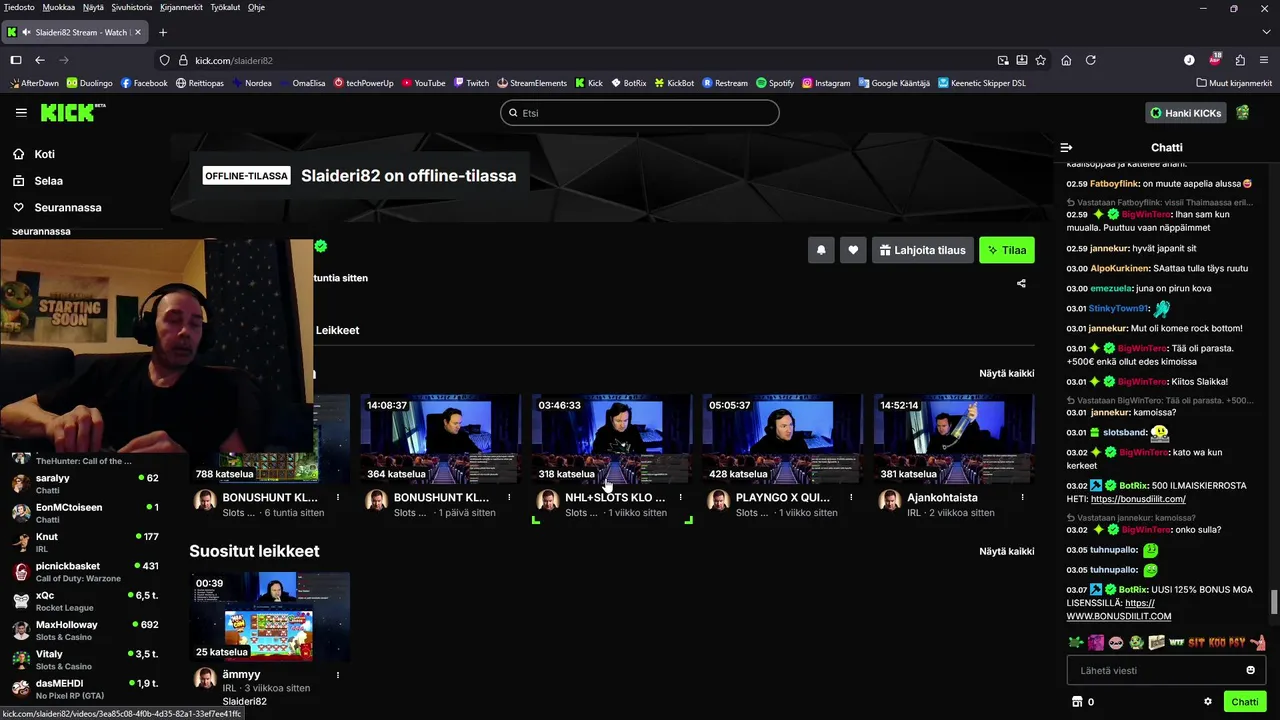Open the user avatar next to Hanki KICKs
The width and height of the screenshot is (1280, 720).
click(1242, 113)
